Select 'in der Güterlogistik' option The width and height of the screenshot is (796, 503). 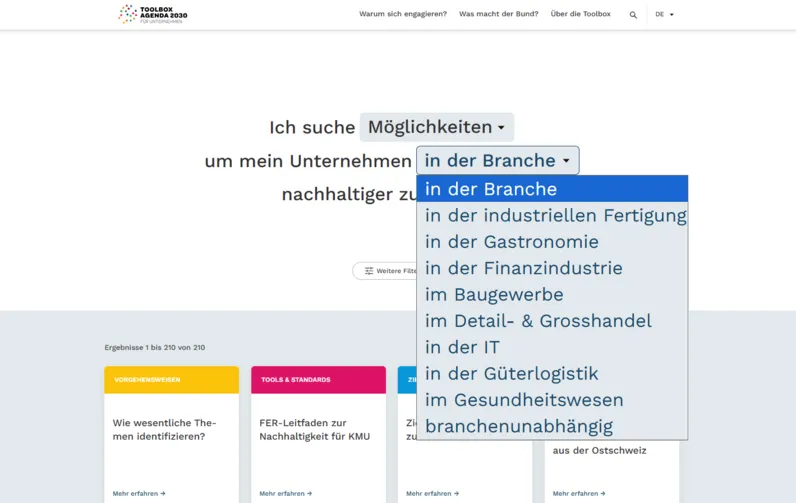coord(511,374)
